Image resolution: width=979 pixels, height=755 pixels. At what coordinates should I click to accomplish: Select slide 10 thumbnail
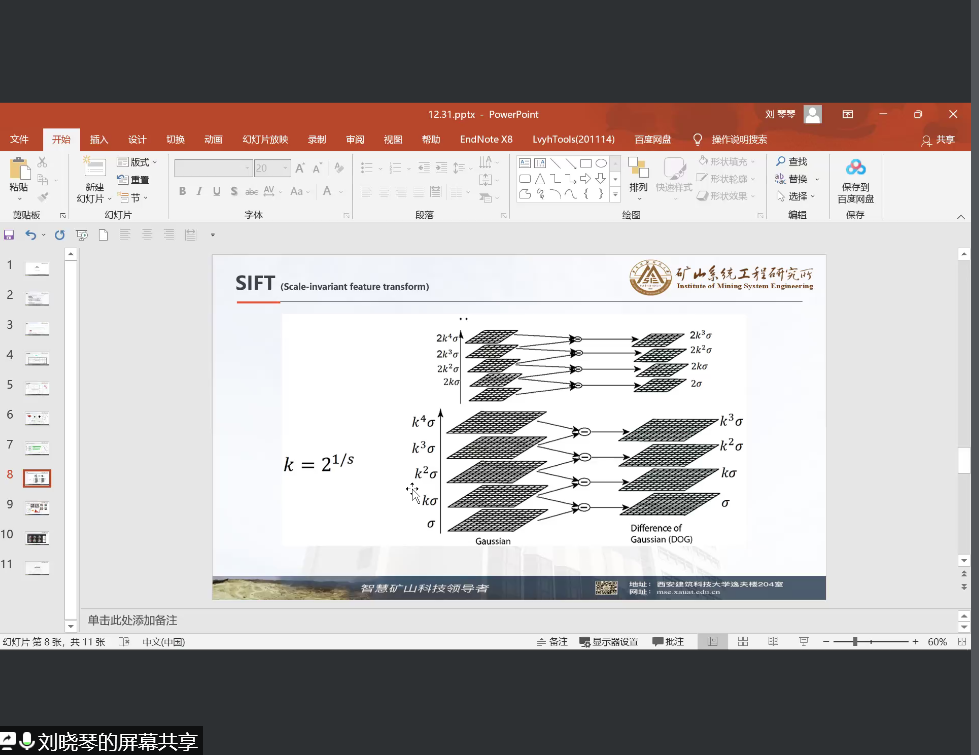(37, 538)
